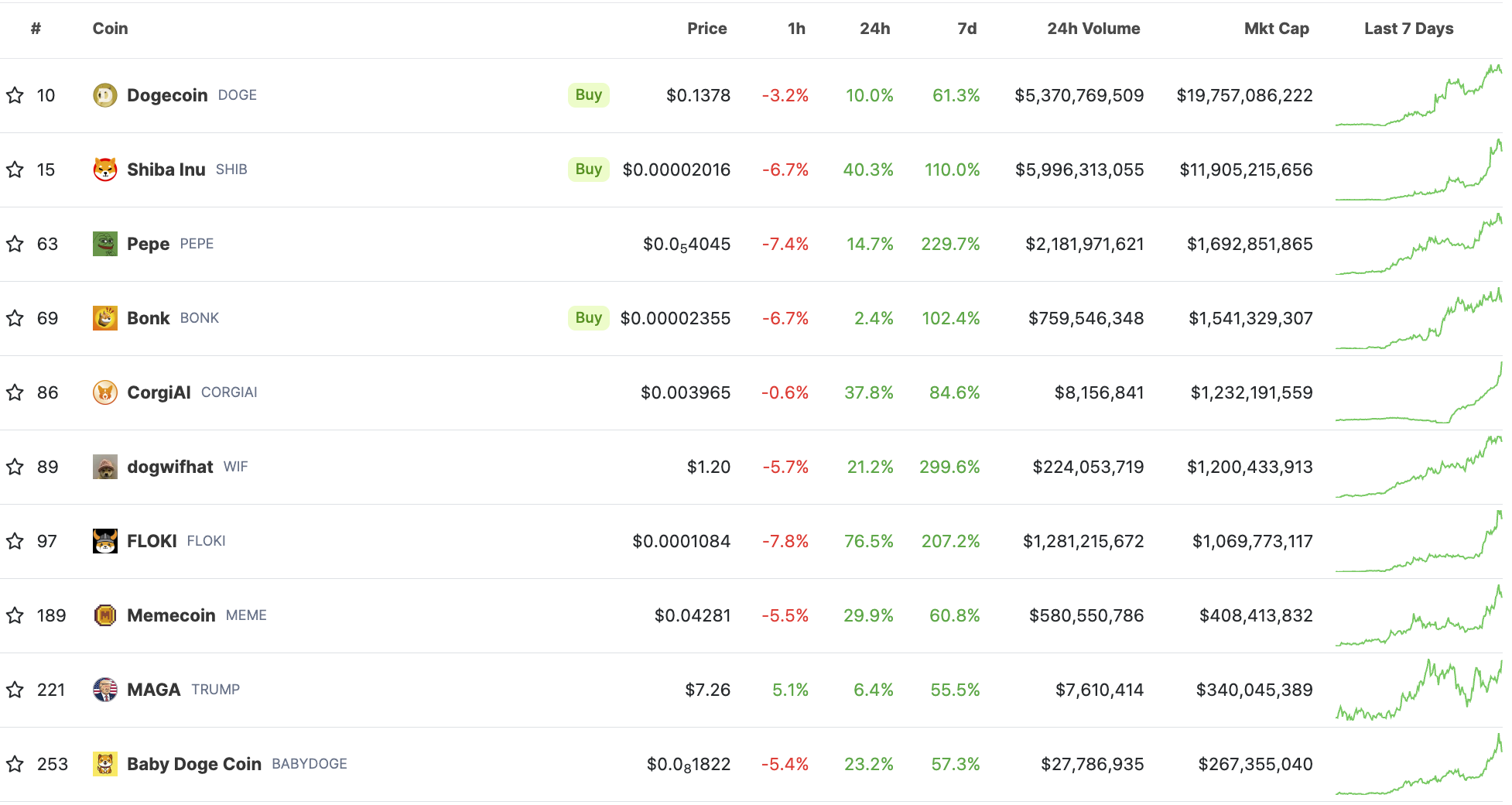This screenshot has width=1512, height=805.
Task: Sort by the Coin column header
Action: 110,29
